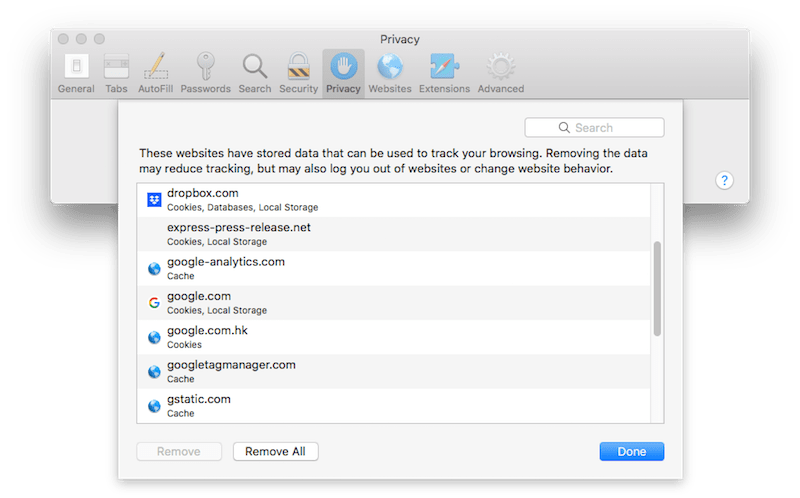Click the help question mark button
This screenshot has height=498, width=800.
click(726, 181)
